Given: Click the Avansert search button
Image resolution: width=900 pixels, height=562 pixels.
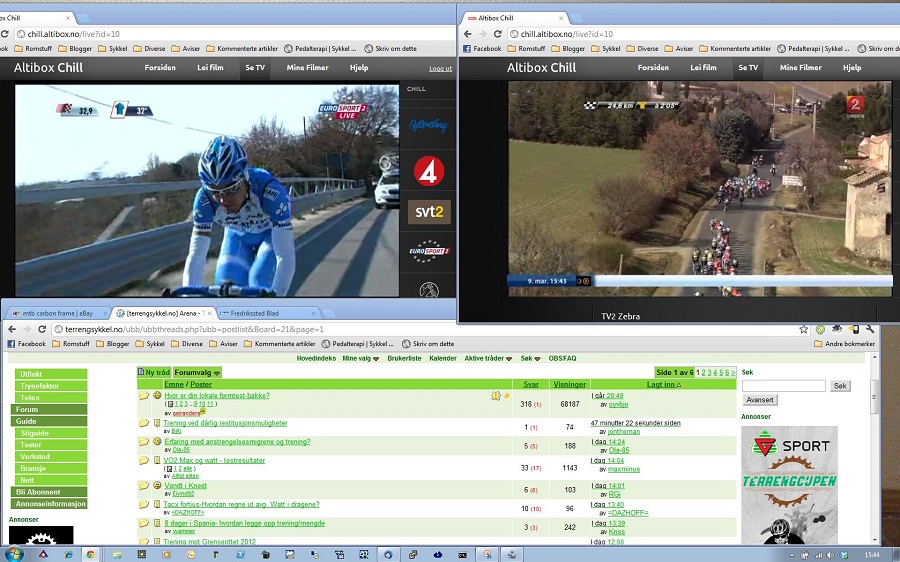Looking at the screenshot, I should pos(759,400).
